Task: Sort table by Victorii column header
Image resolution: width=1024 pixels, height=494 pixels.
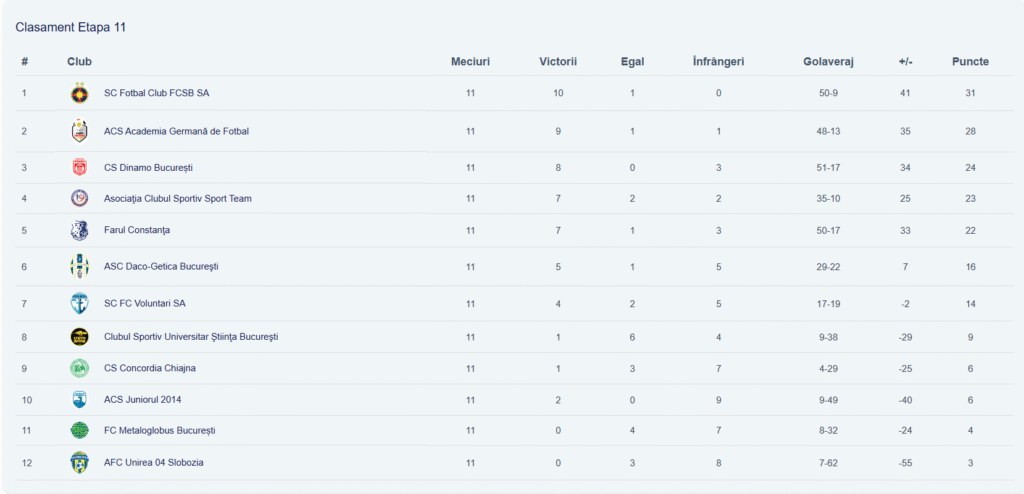Action: (558, 62)
